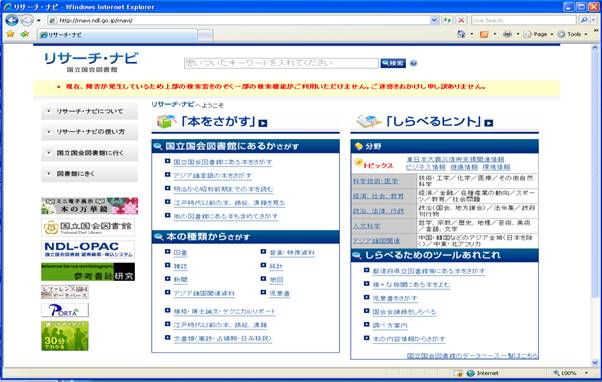
Task: Open the ビジネス情報 topic link
Action: (425, 167)
